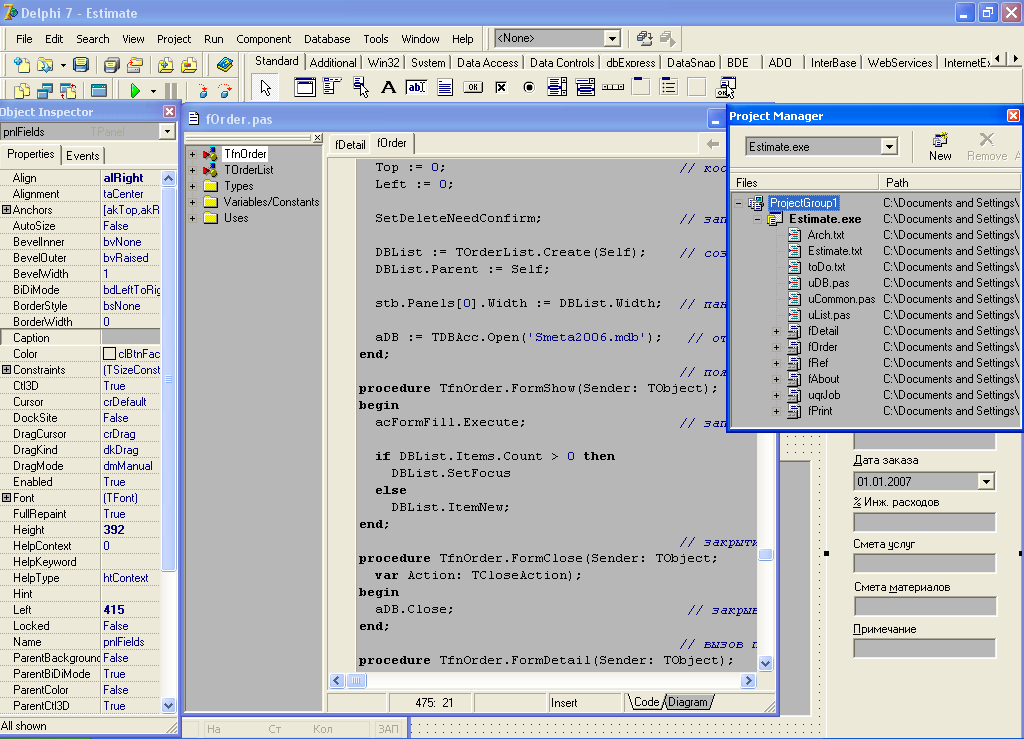Select the RadioButton component in palette
The image size is (1024, 739).
coord(529,87)
